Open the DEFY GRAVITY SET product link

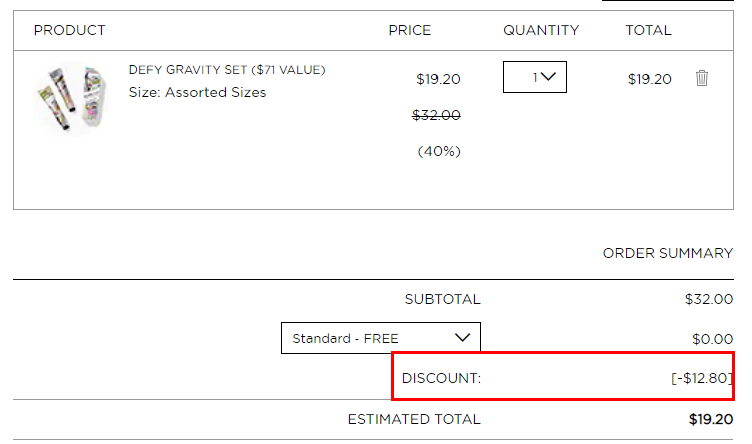pyautogui.click(x=227, y=70)
